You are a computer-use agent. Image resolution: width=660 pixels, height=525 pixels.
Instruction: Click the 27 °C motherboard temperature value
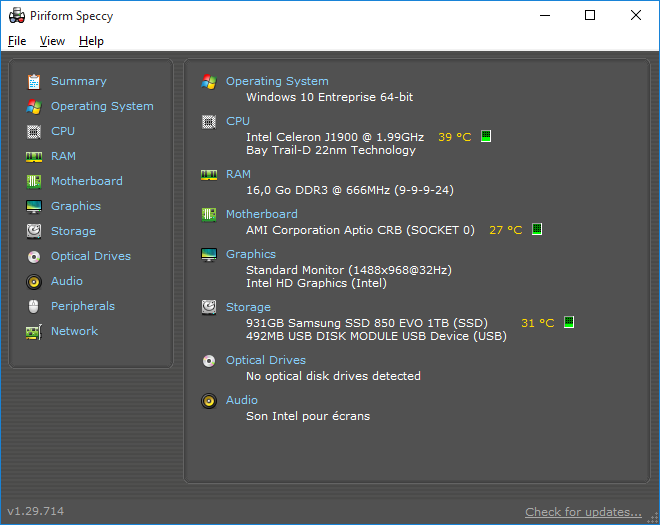pyautogui.click(x=506, y=230)
